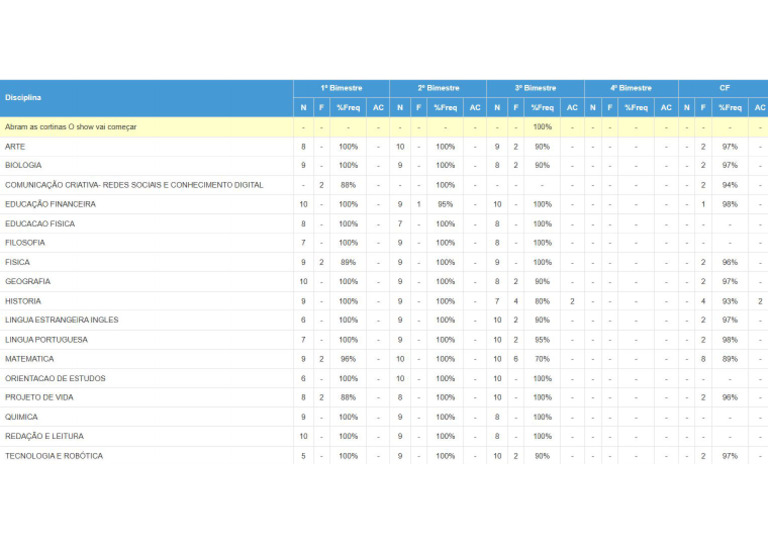Click the HISTORIA discipline name
Screen dimensions: 768x543
coord(23,301)
